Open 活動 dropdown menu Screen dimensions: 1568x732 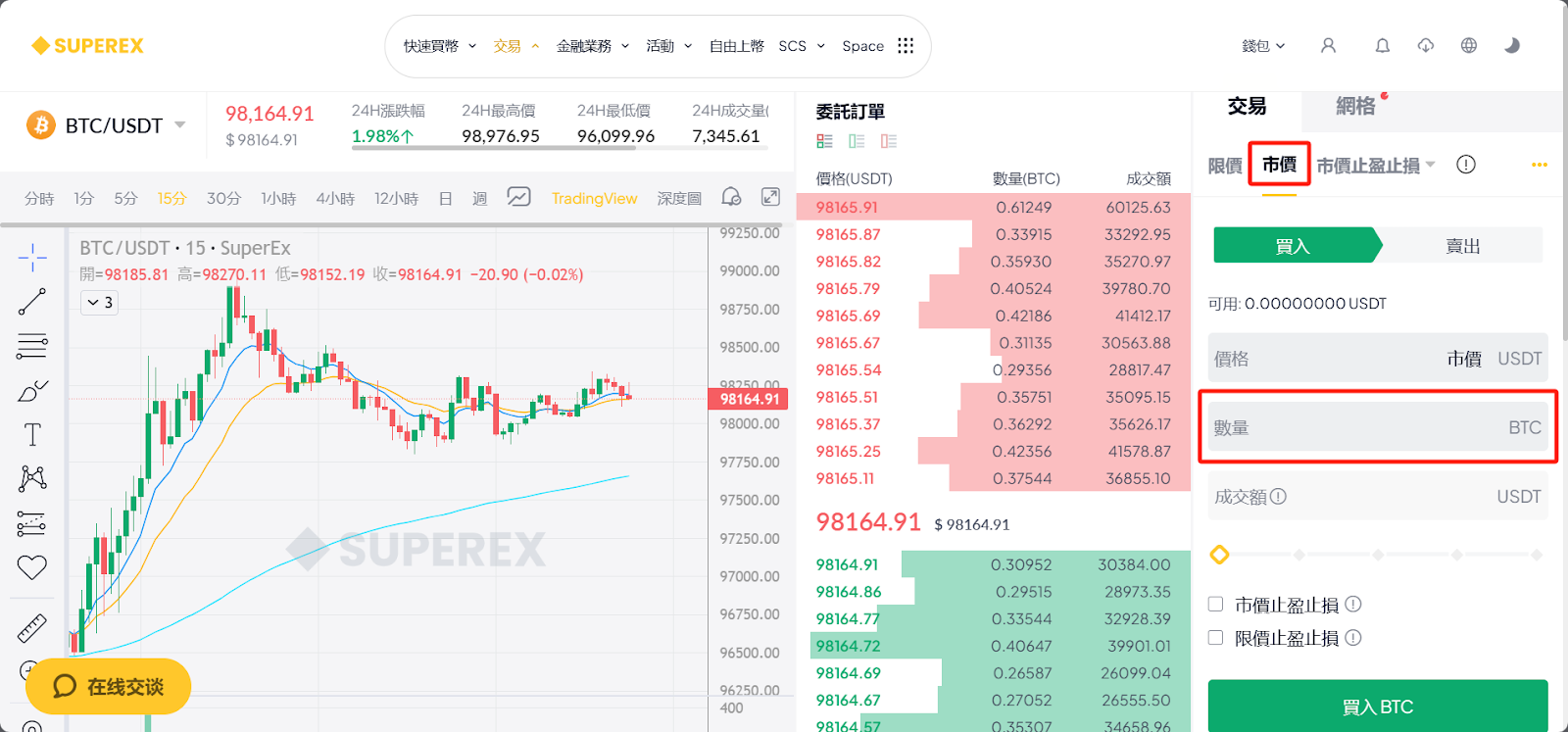(x=669, y=46)
